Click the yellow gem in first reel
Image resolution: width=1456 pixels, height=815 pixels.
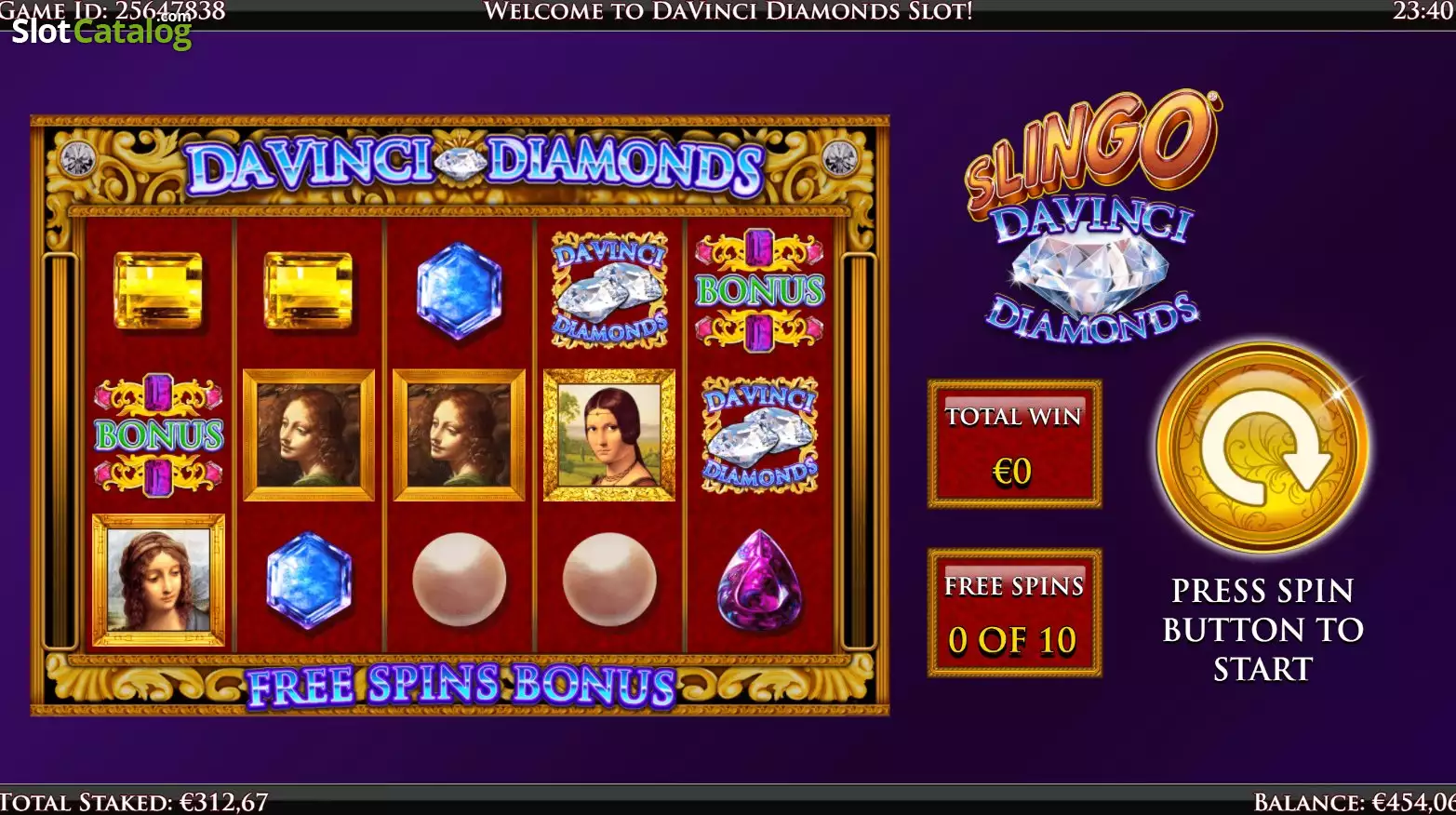point(158,291)
